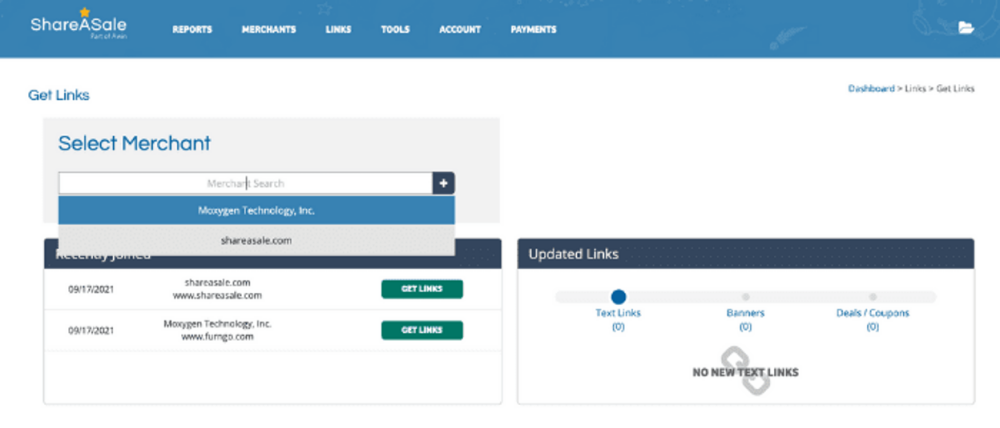Open the Links menu
This screenshot has width=1000, height=428.
(x=338, y=30)
